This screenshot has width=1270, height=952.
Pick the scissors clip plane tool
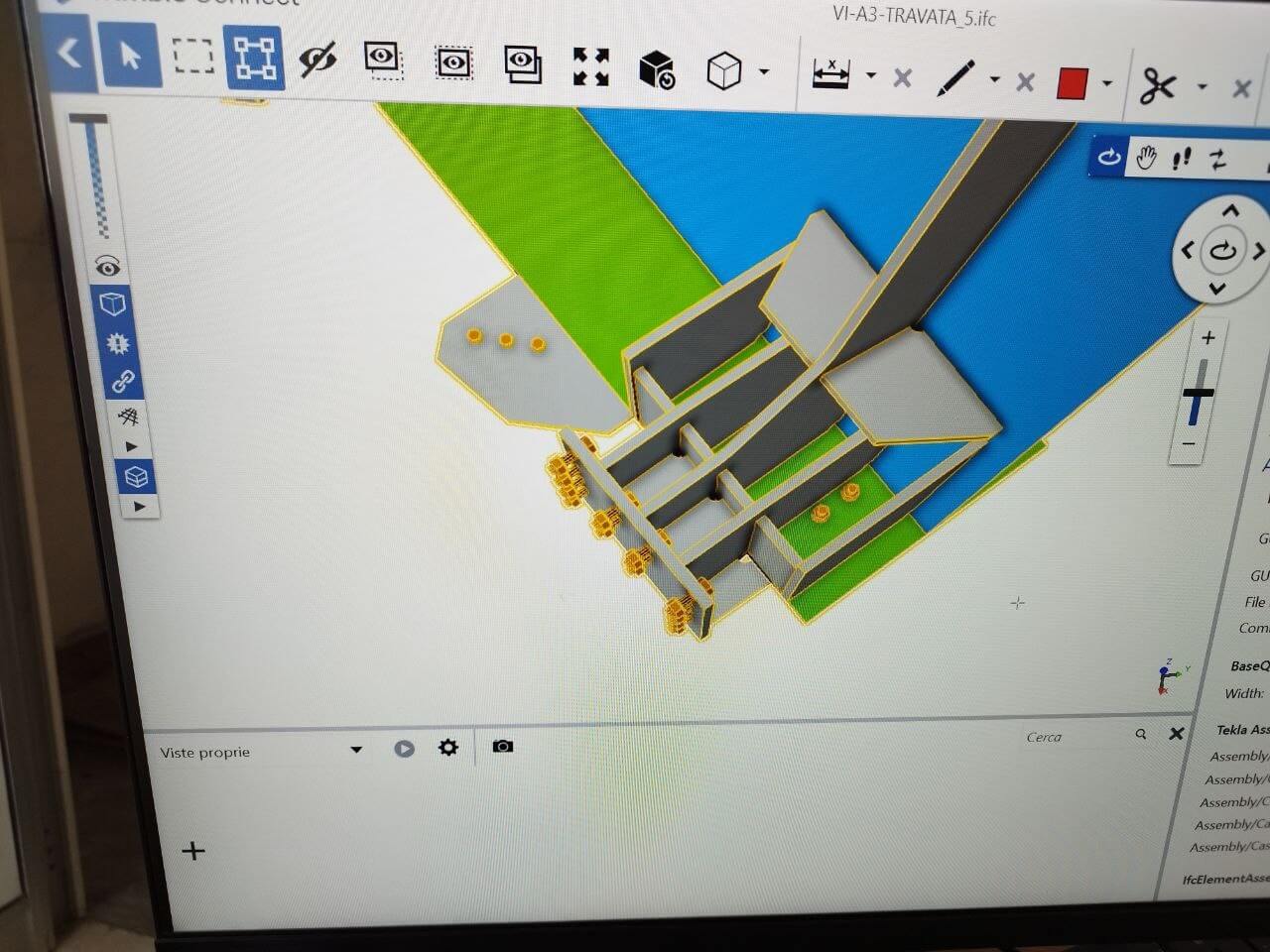1157,86
